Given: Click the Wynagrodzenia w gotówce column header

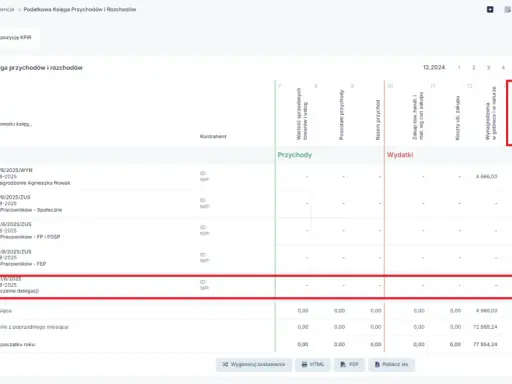Looking at the screenshot, I should 491,113.
